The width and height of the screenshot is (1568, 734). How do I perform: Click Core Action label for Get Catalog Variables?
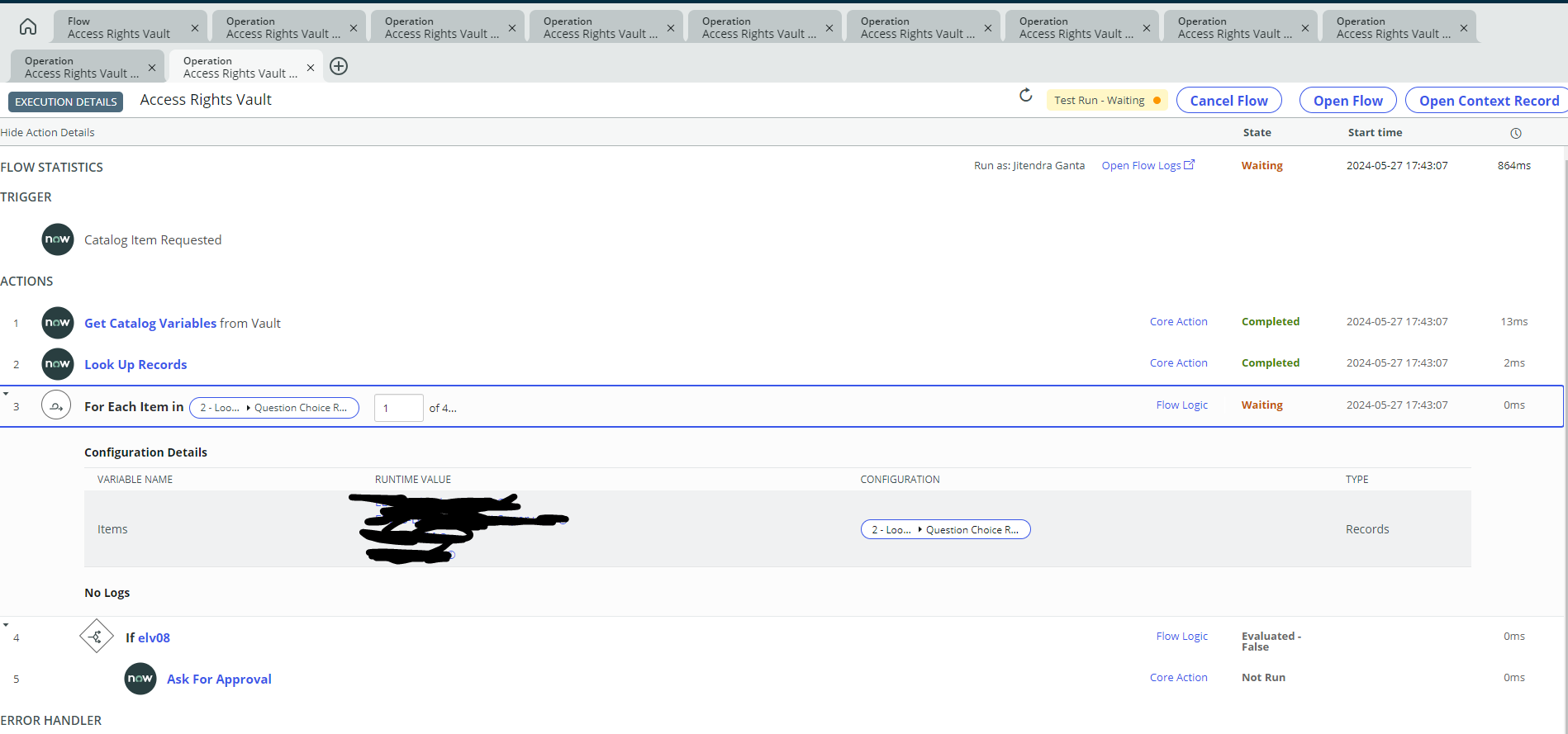click(1179, 321)
